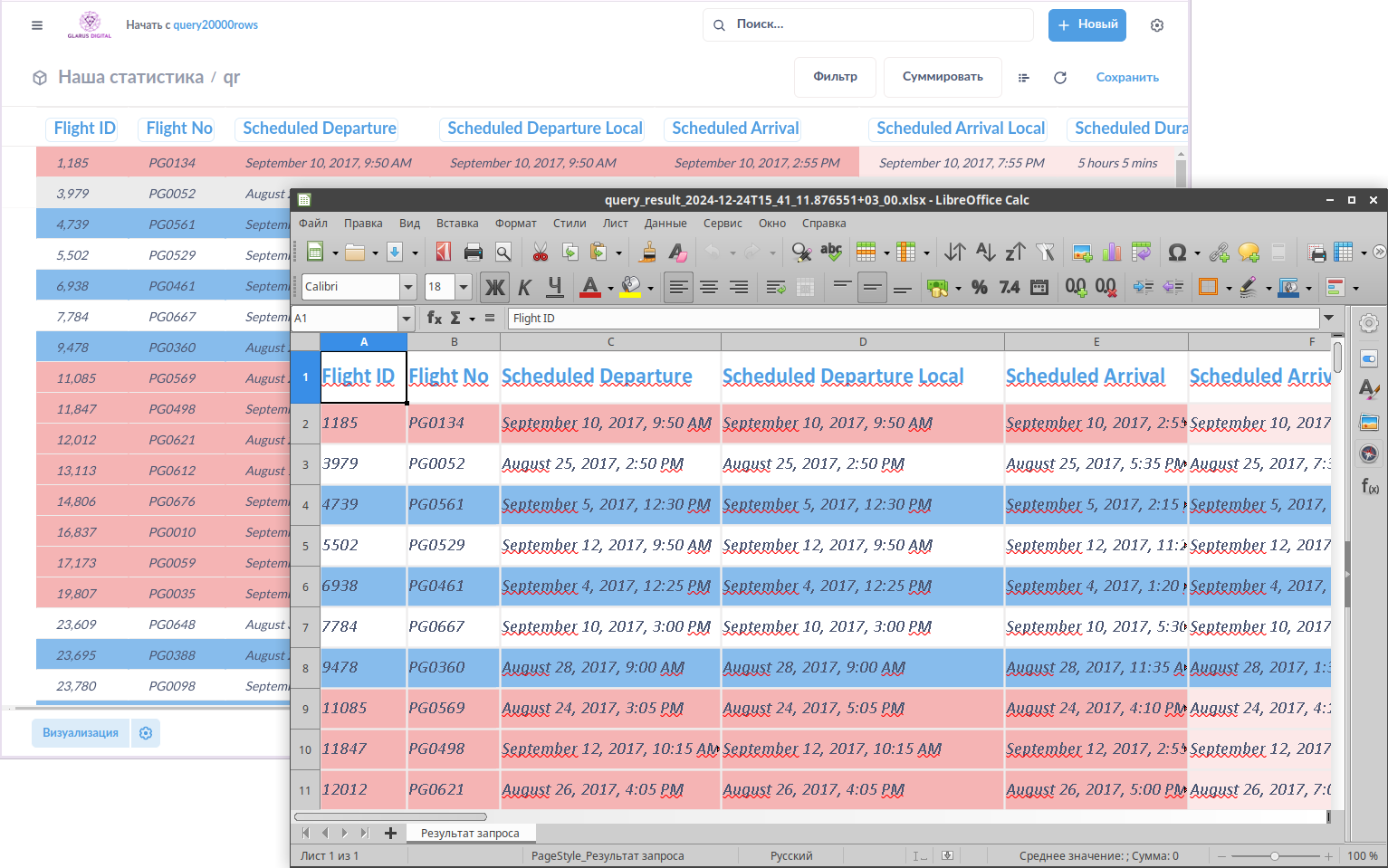Toggle underline formatting (Ч)
1388x868 pixels.
point(555,287)
